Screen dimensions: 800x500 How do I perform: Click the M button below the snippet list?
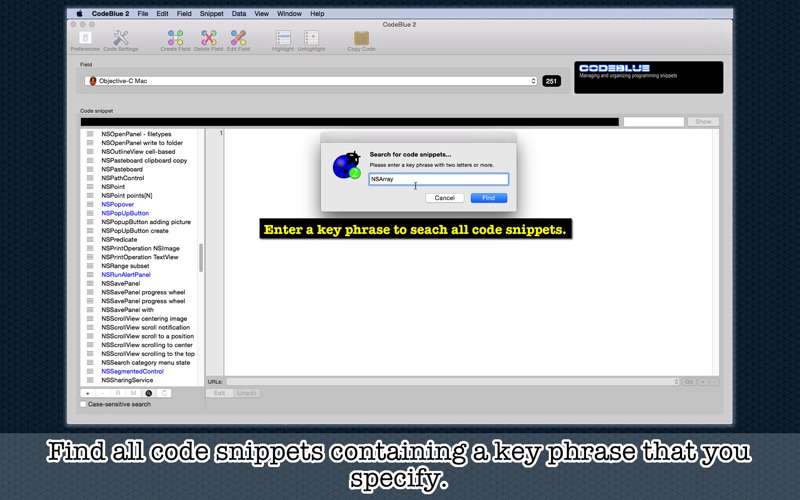(134, 393)
